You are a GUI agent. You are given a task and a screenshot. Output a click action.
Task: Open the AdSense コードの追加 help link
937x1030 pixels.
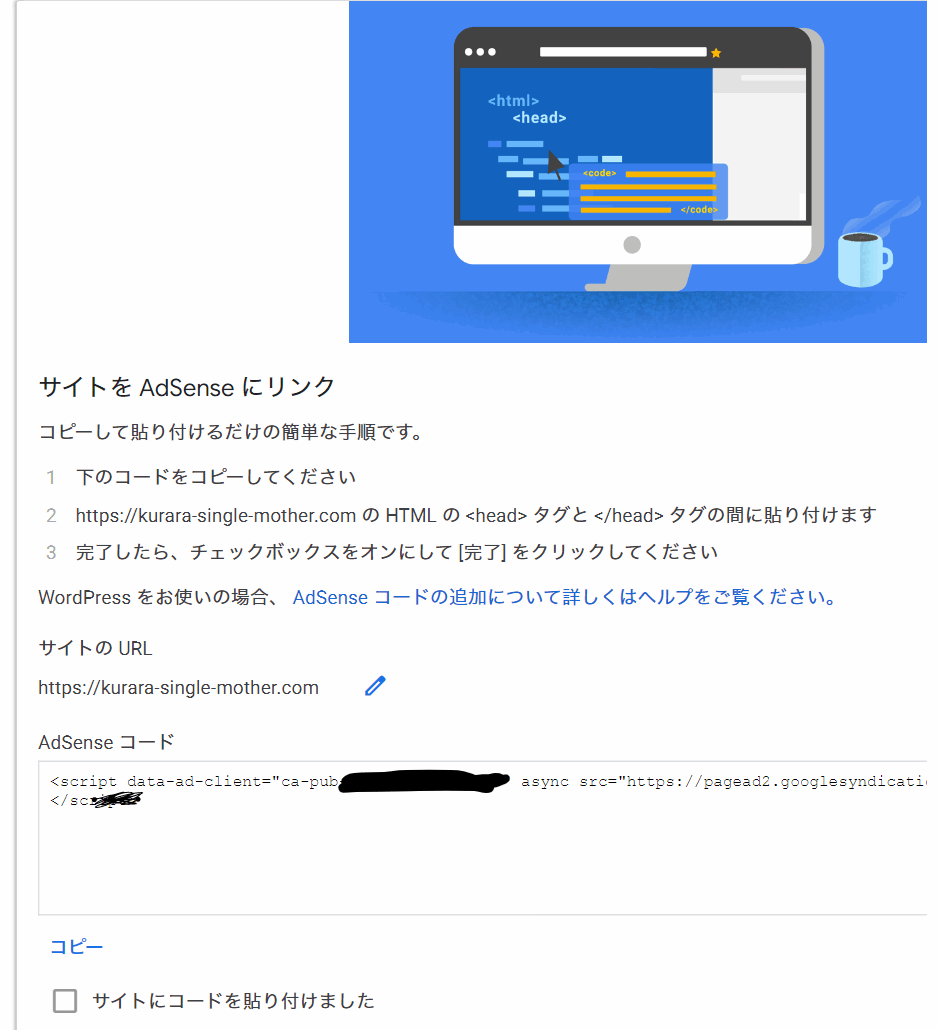coord(566,597)
